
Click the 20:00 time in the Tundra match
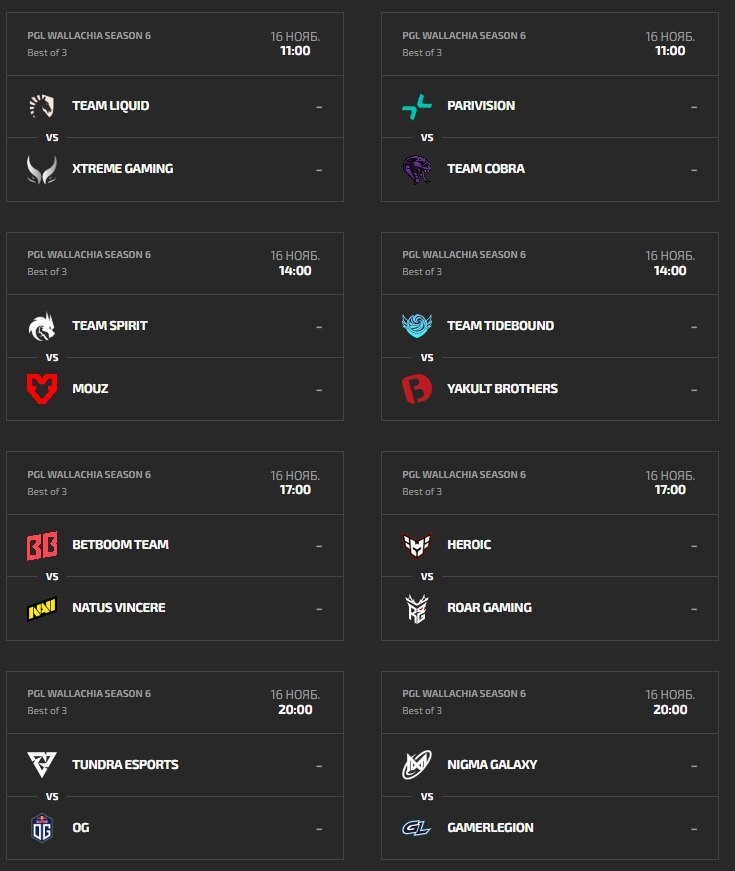pyautogui.click(x=295, y=710)
